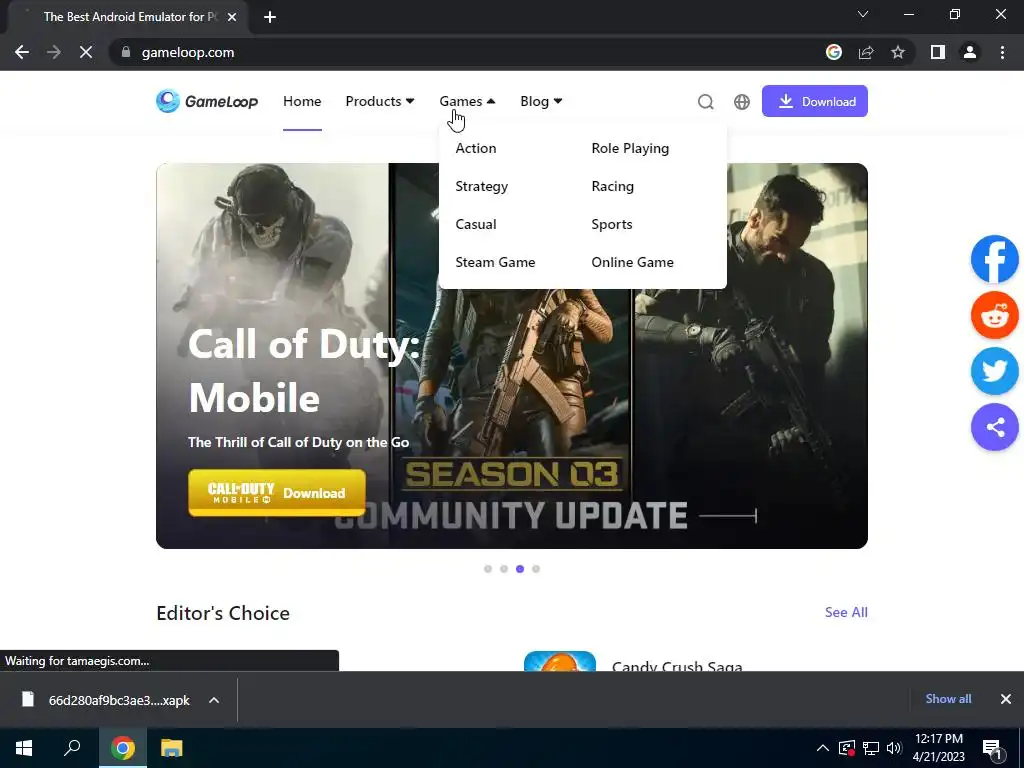This screenshot has width=1024, height=768.
Task: Select Casual games category
Action: [x=476, y=224]
